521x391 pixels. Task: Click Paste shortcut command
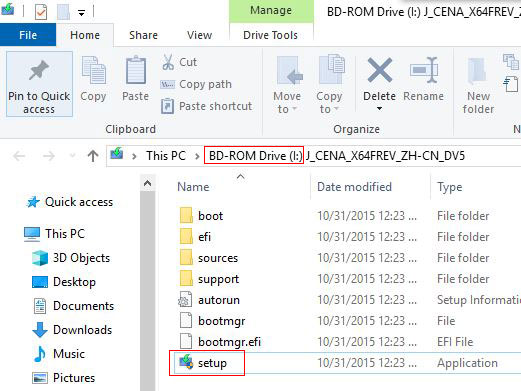point(206,106)
